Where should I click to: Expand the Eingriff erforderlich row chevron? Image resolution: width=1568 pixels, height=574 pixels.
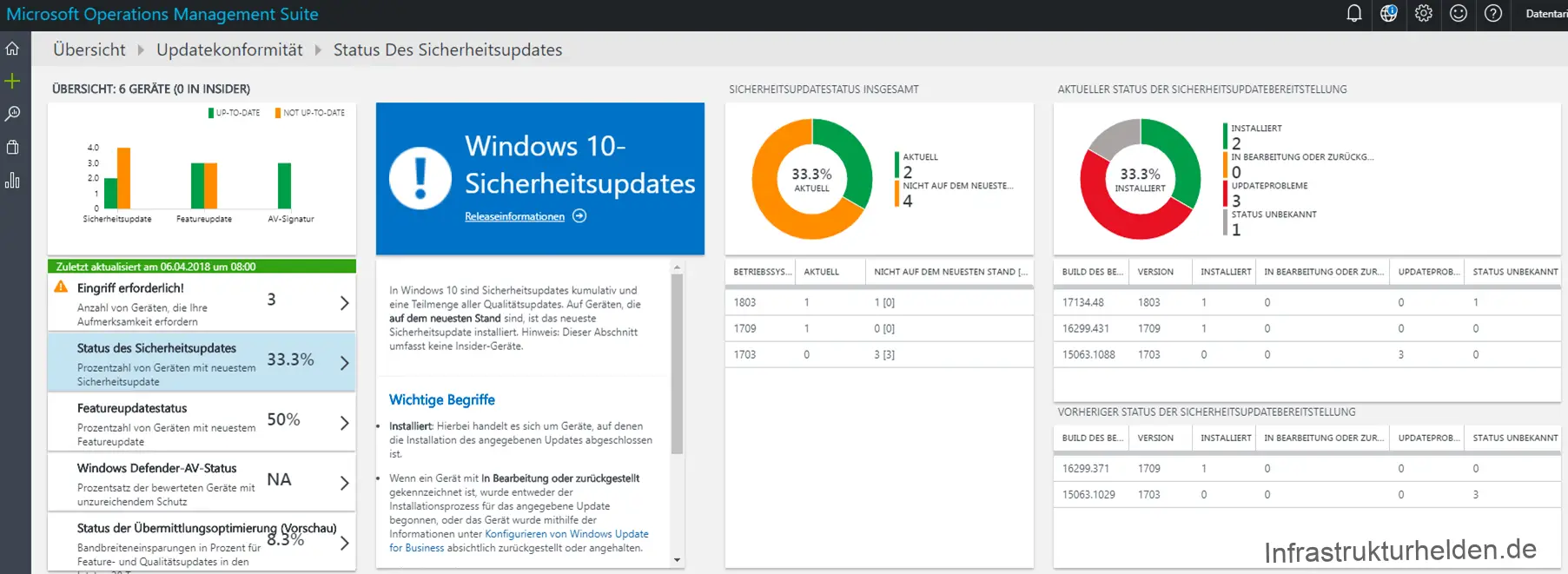[x=344, y=302]
